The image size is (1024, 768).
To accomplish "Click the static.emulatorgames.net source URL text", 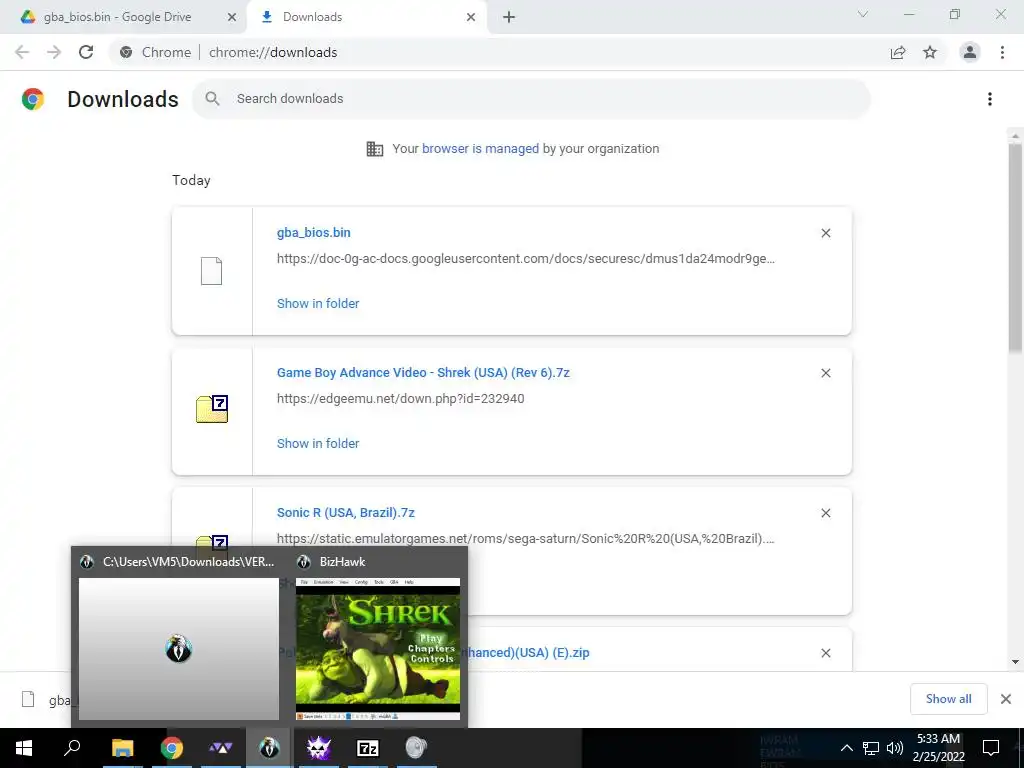I will pyautogui.click(x=526, y=539).
